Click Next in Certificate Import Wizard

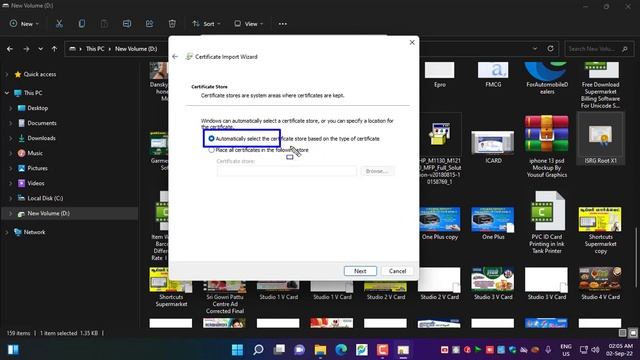point(360,271)
